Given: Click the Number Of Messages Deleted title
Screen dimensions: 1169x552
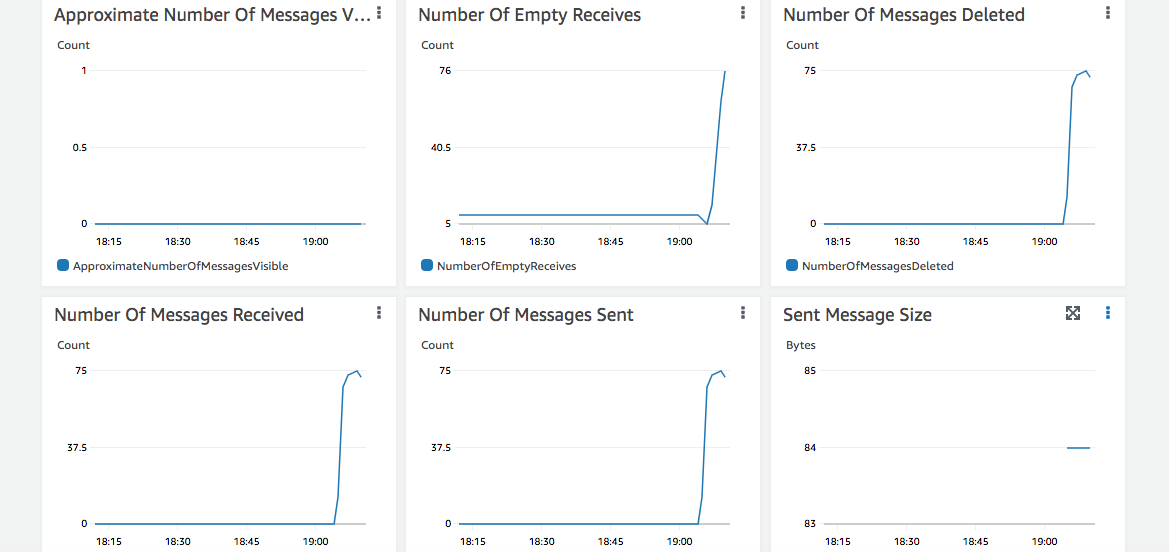Looking at the screenshot, I should point(903,15).
